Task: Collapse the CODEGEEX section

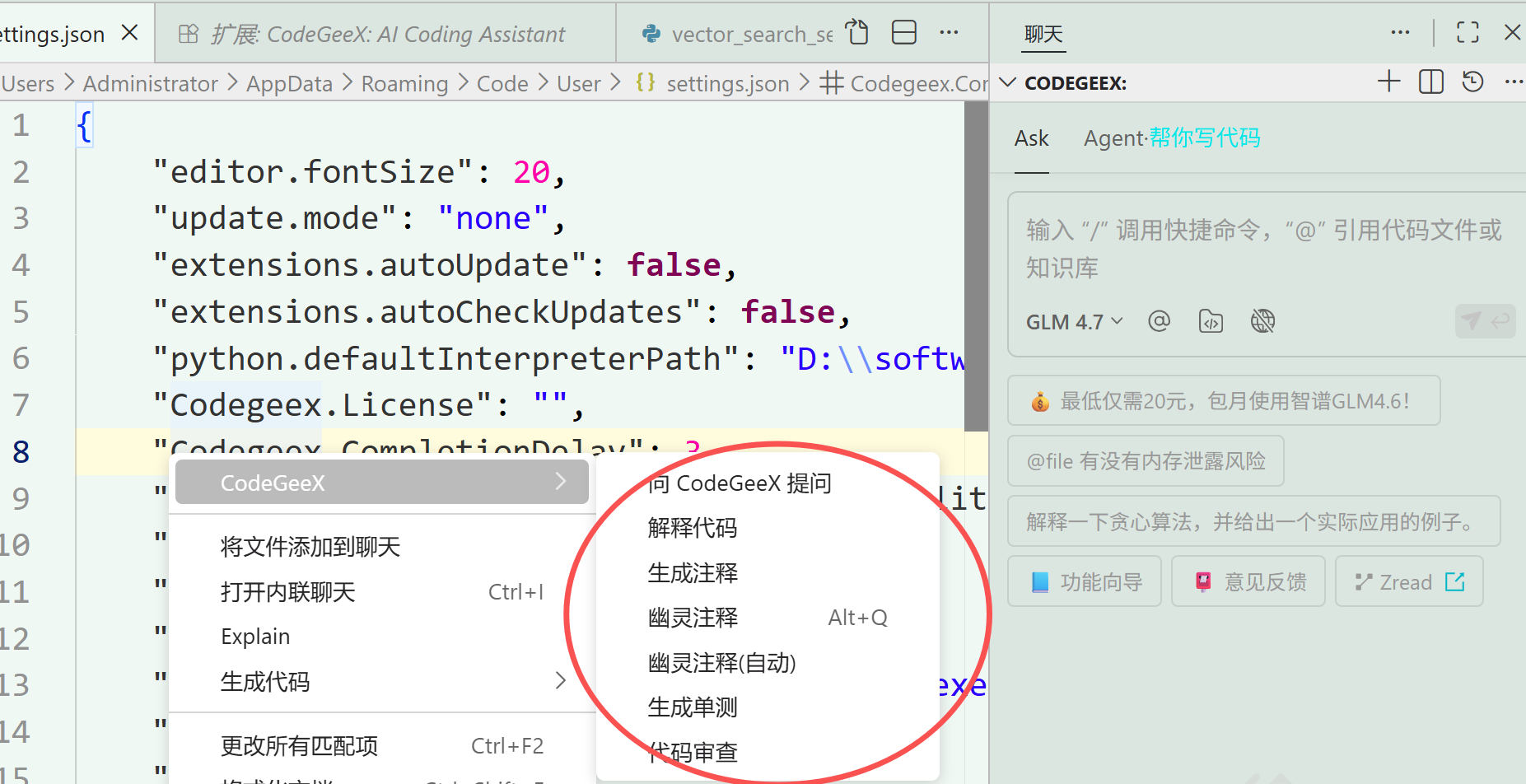Action: 1007,82
